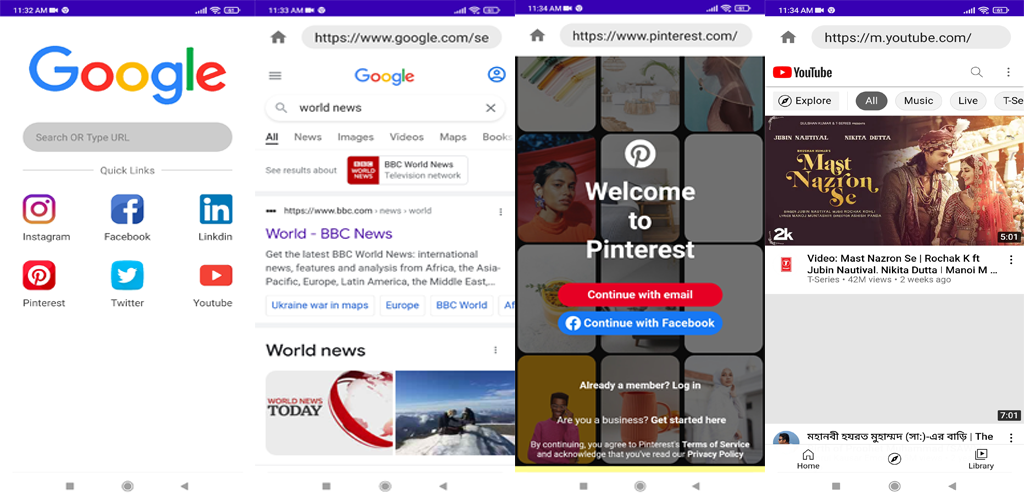Screen dimensions: 1024x500
Task: Open the Linkdin quick link icon
Action: (x=216, y=210)
